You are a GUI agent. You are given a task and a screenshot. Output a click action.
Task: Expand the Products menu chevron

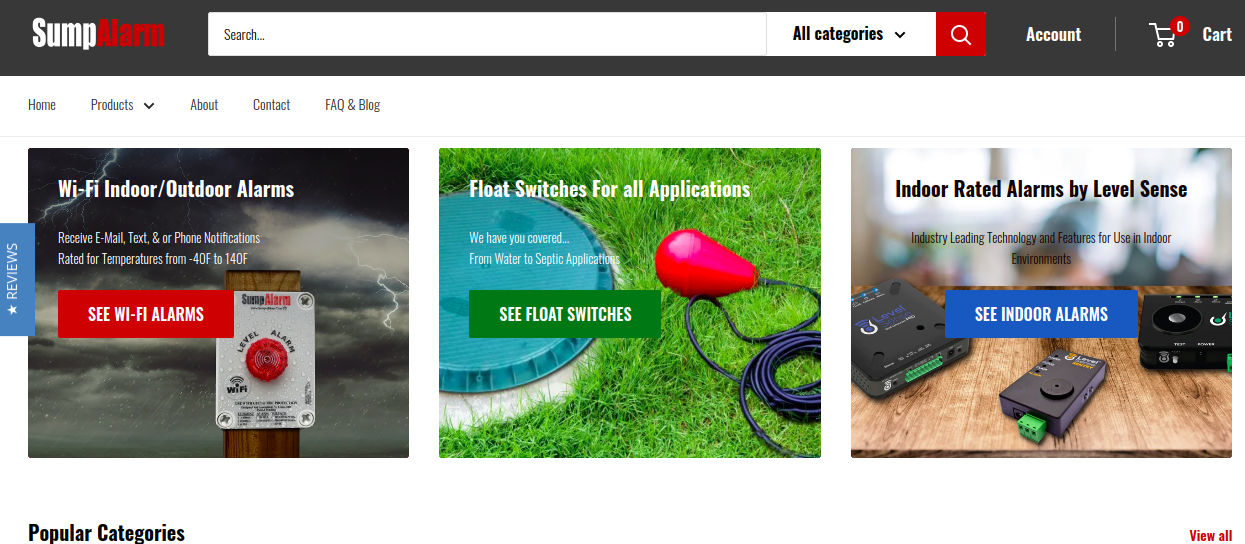(149, 105)
